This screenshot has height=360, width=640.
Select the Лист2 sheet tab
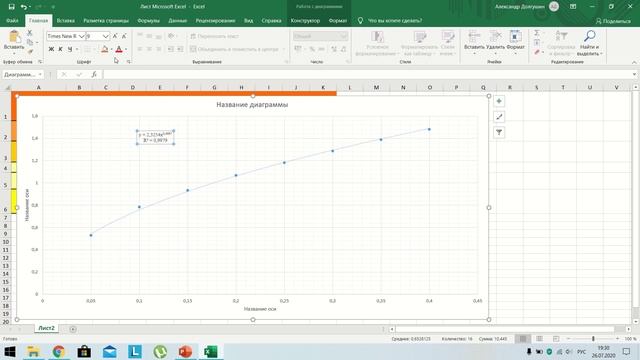pos(46,328)
